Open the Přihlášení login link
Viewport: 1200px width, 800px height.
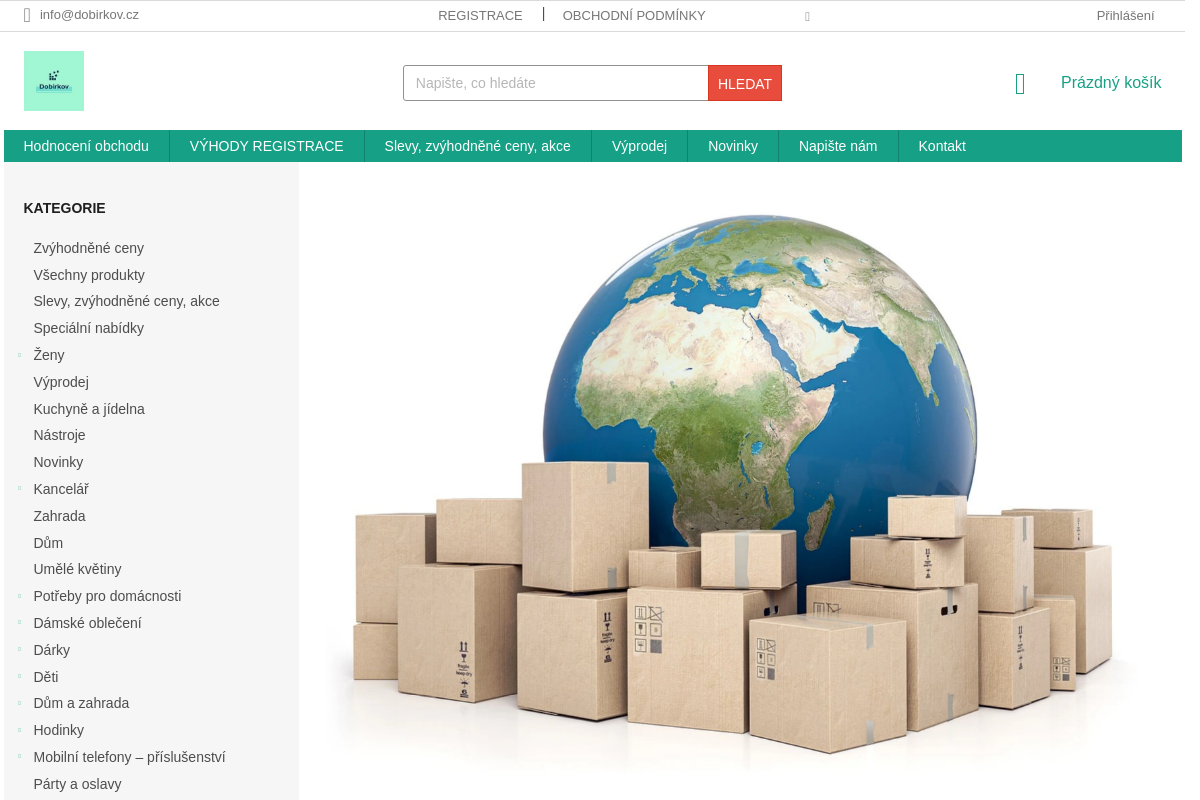point(1125,15)
